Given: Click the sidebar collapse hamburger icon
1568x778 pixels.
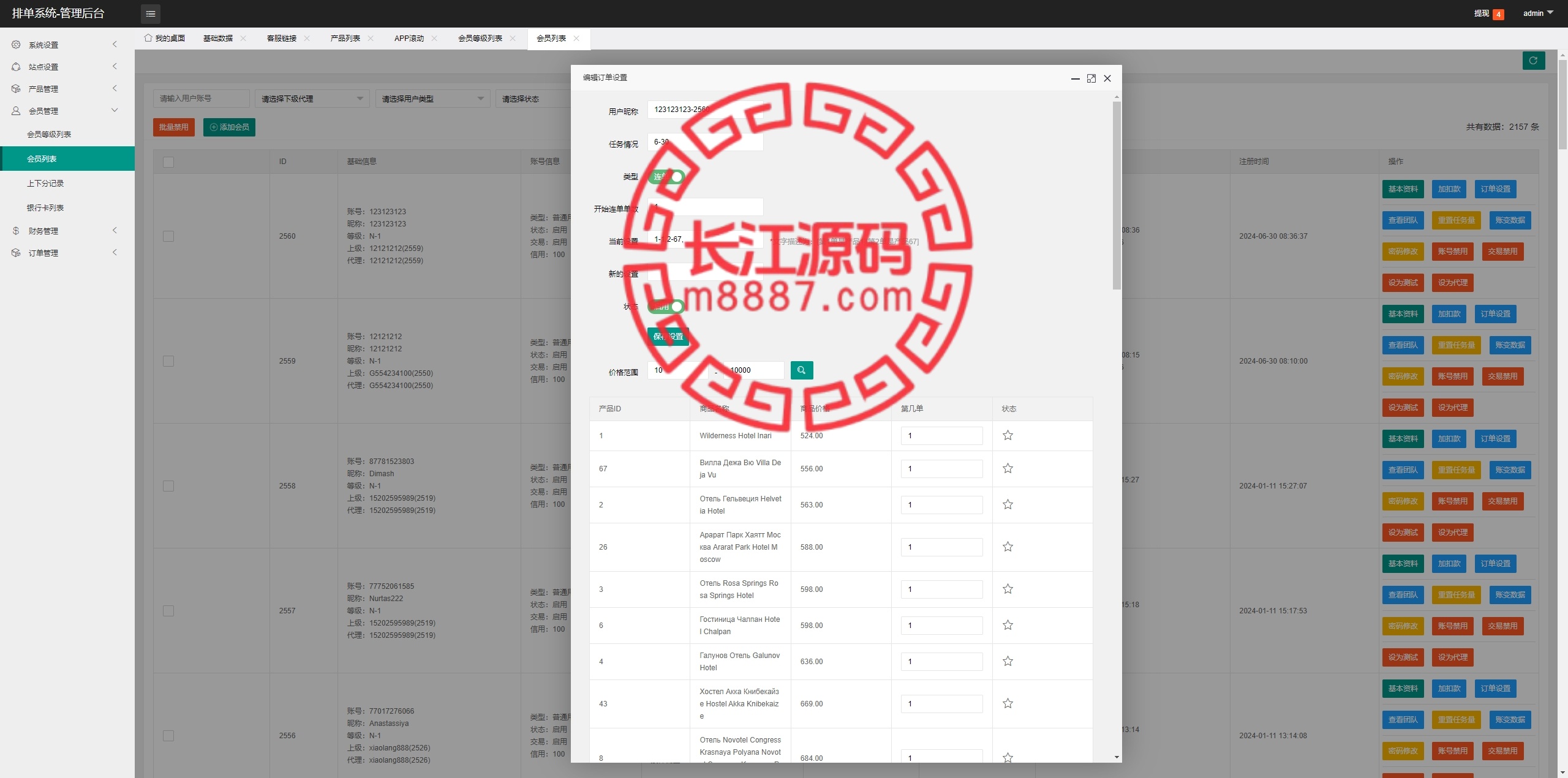Looking at the screenshot, I should point(151,13).
